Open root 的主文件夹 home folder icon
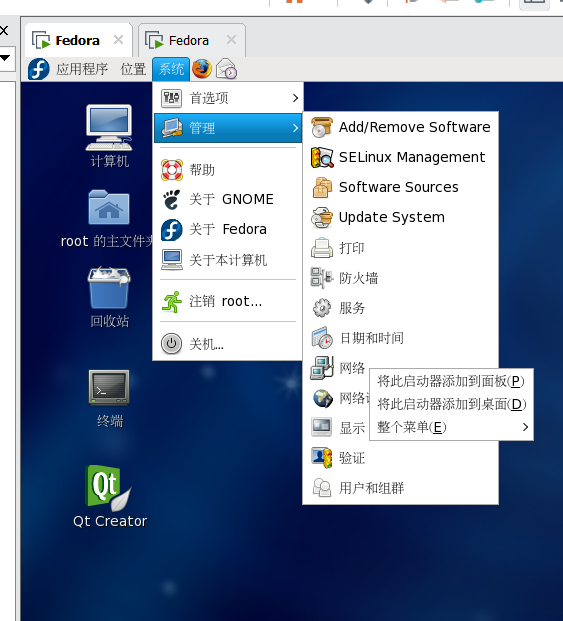Screen dimensions: 563x621 (108, 218)
